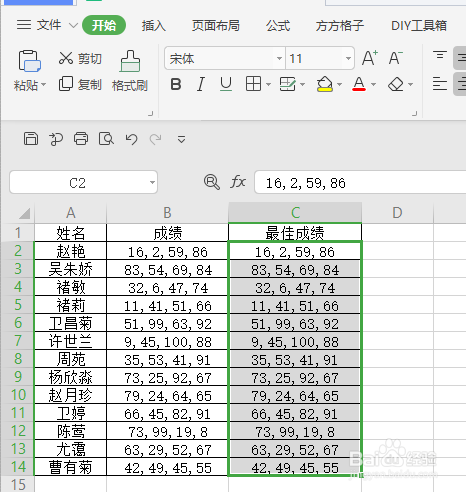466x492 pixels.
Task: Click the left align icon
Action: click(440, 84)
